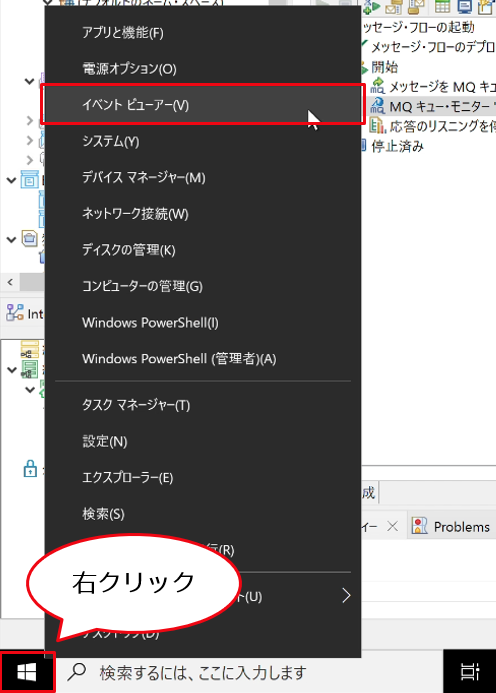Screen dimensions: 496x693
Task: Click the toolbar table grid icon
Action: point(442,7)
